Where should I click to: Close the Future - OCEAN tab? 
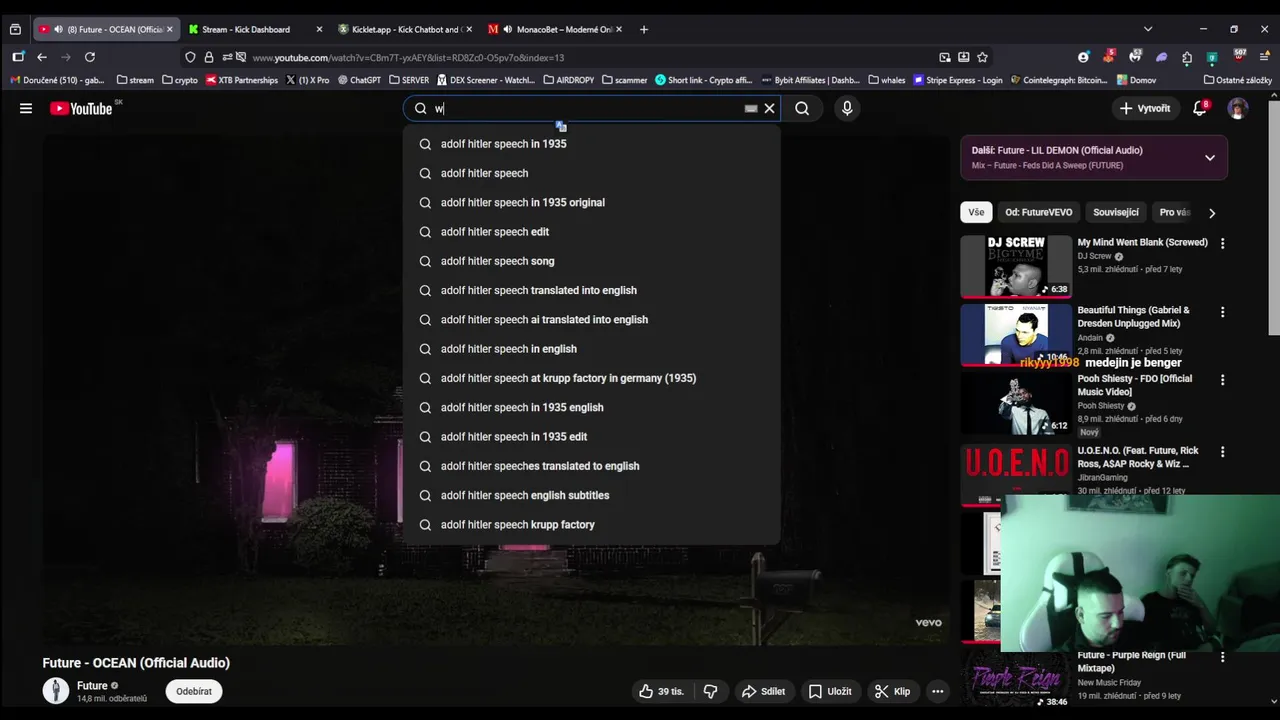tap(169, 29)
